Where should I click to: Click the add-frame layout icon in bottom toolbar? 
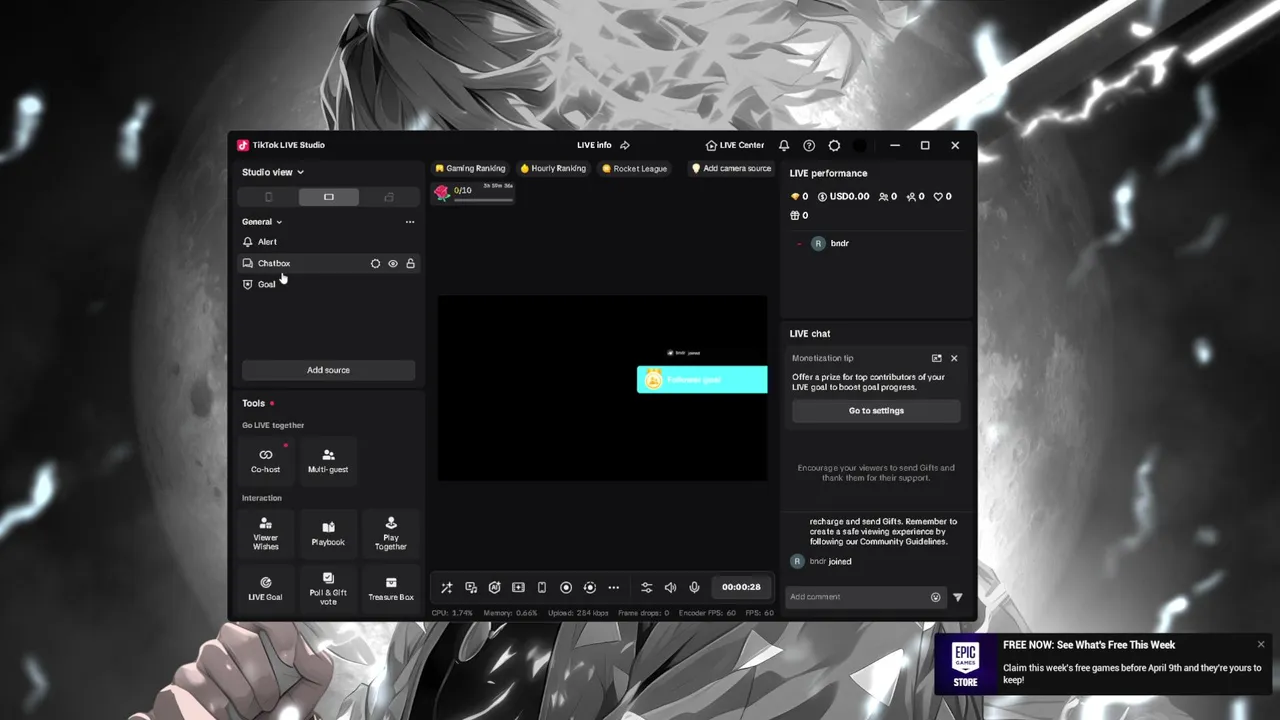(x=518, y=587)
